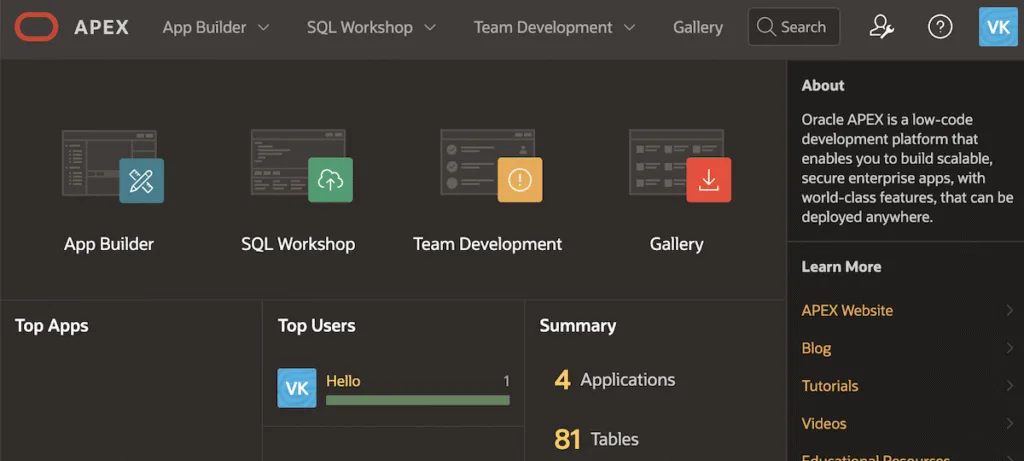This screenshot has height=461, width=1024.
Task: Expand the SQL Workshop menu chevron
Action: [x=430, y=27]
